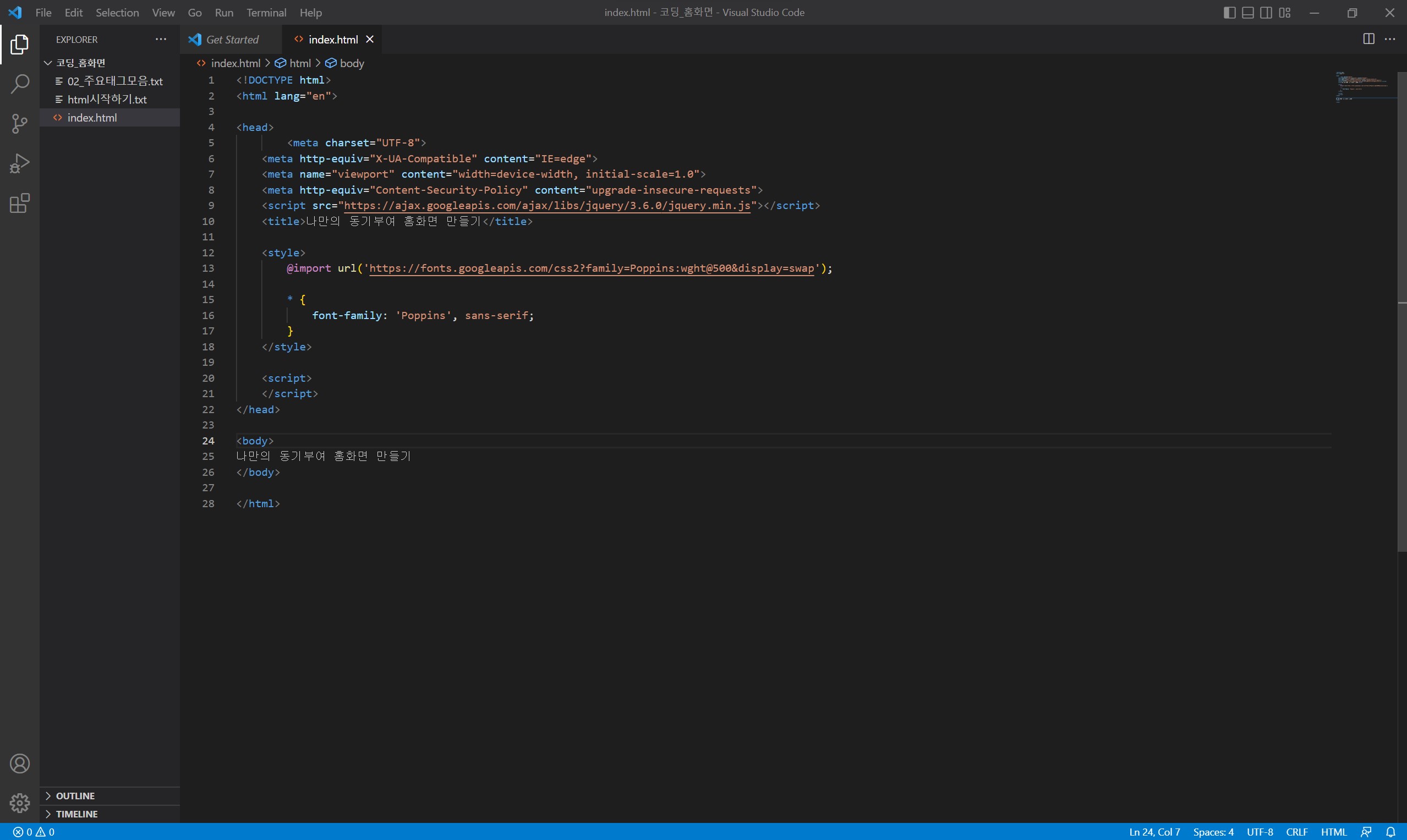Expand the TIMELINE section
Screen dimensions: 1407x840
click(110, 814)
